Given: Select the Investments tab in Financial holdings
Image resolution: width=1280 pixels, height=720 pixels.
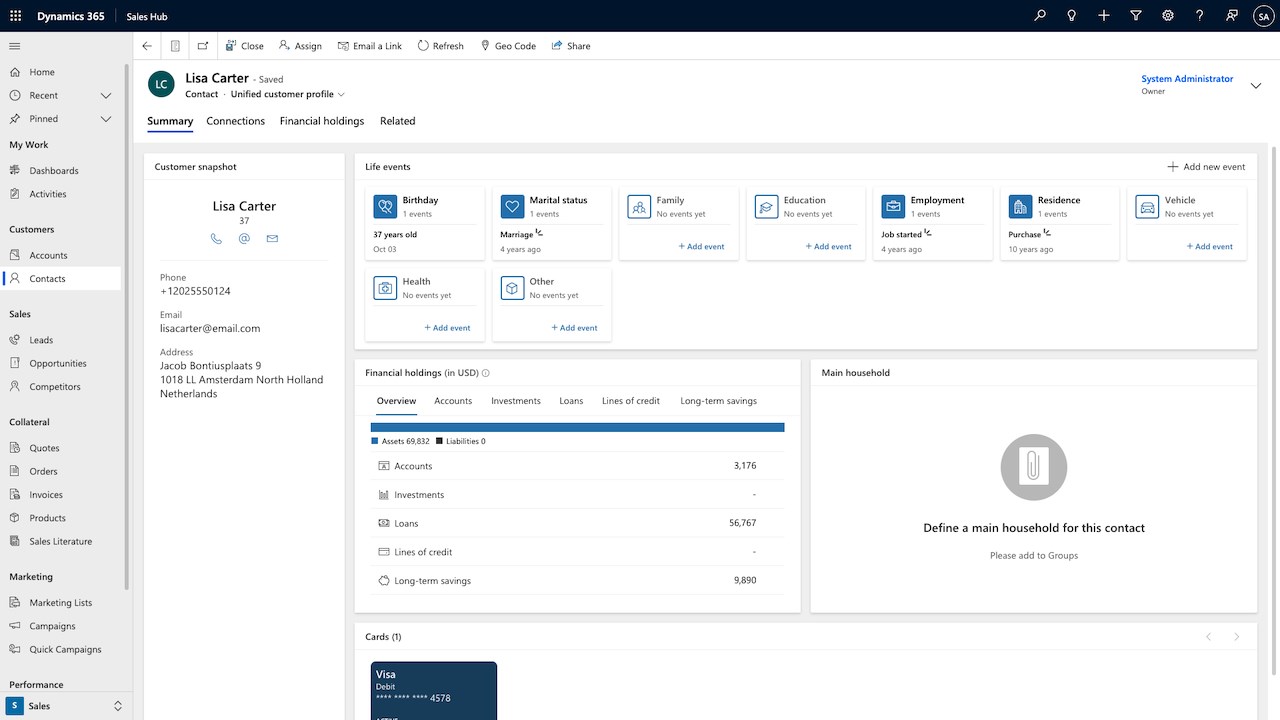Looking at the screenshot, I should point(515,401).
